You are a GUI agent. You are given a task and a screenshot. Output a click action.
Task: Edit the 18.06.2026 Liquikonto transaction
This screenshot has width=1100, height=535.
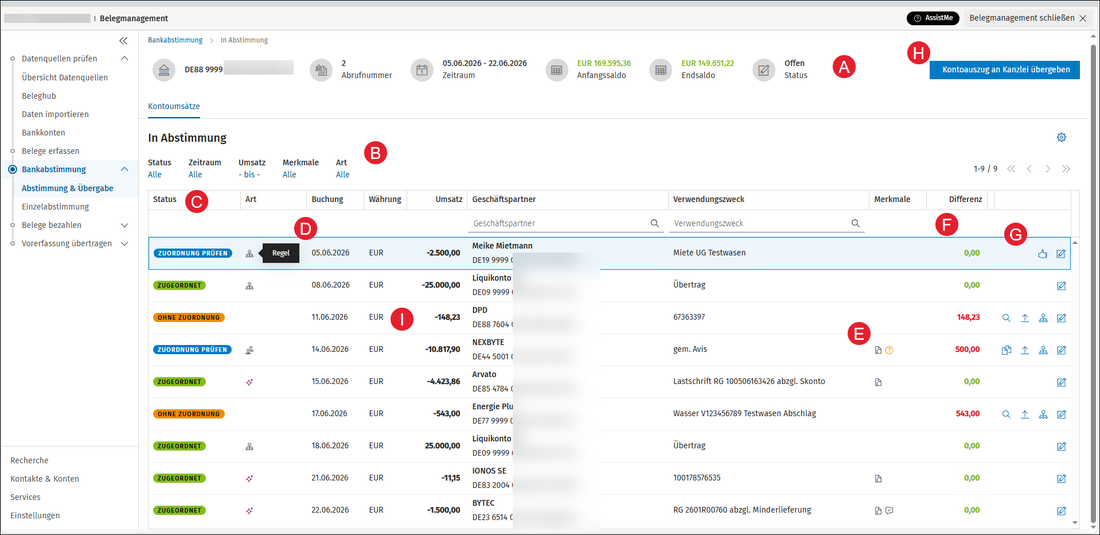click(1061, 446)
